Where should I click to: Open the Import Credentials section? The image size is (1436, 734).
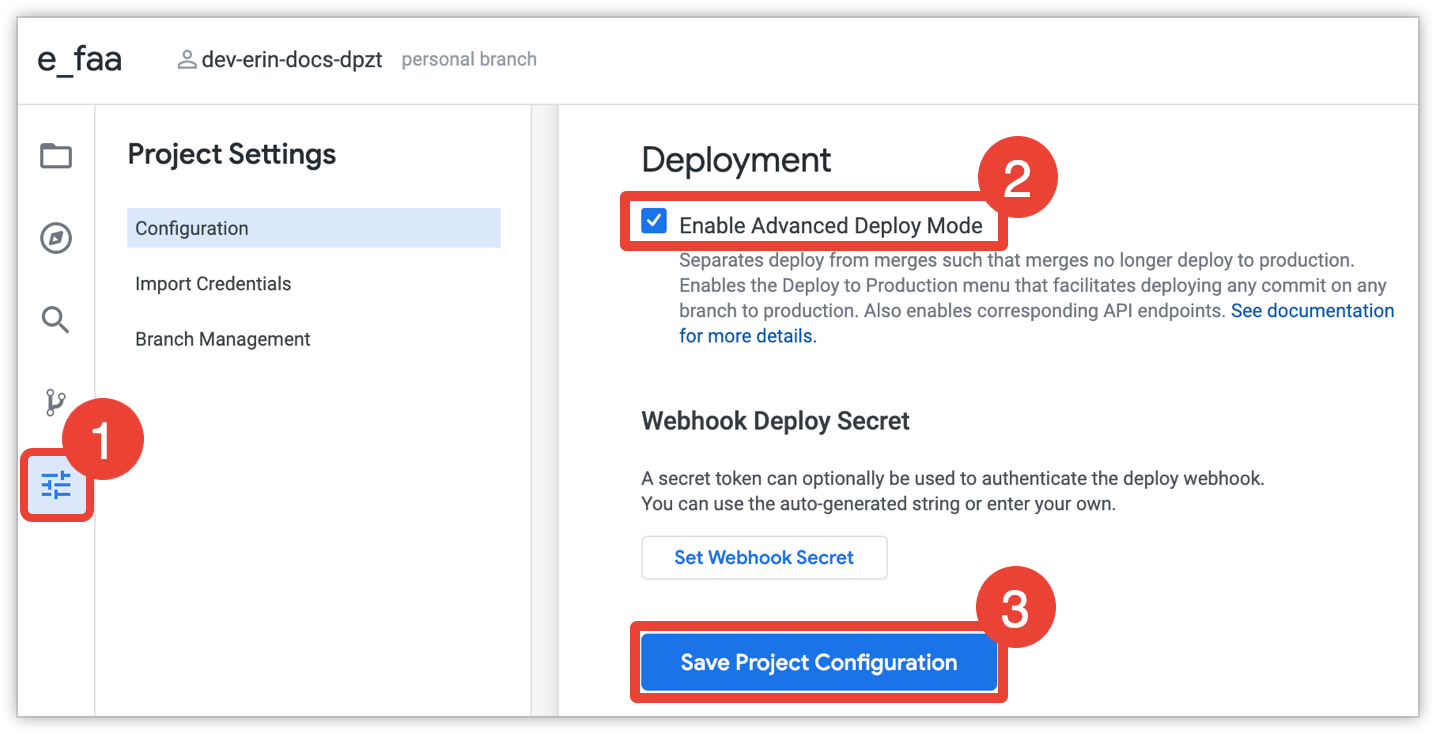point(213,284)
